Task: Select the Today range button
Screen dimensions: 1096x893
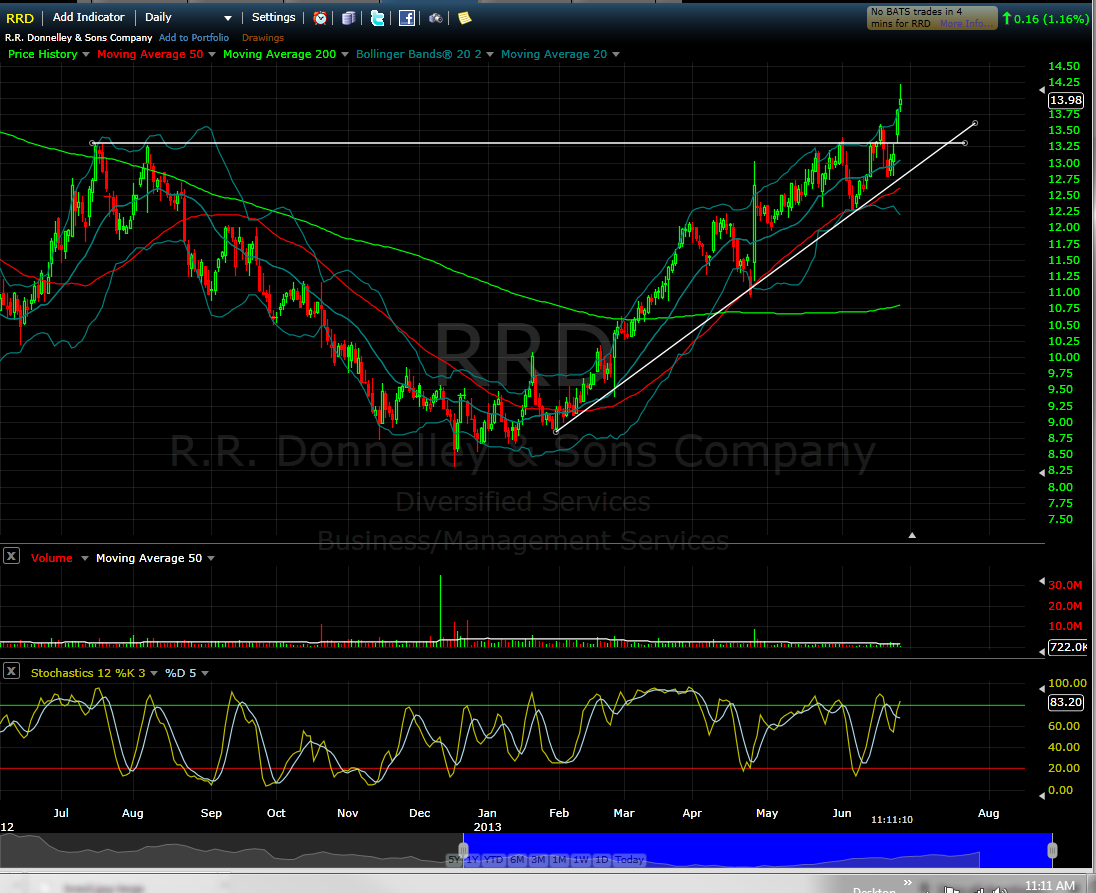Action: pyautogui.click(x=629, y=859)
